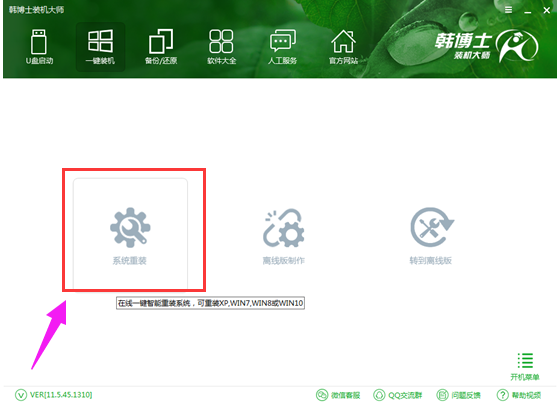Click the 系统重装 gear wrench icon
Viewport: 557px width, 405px height.
click(x=130, y=228)
